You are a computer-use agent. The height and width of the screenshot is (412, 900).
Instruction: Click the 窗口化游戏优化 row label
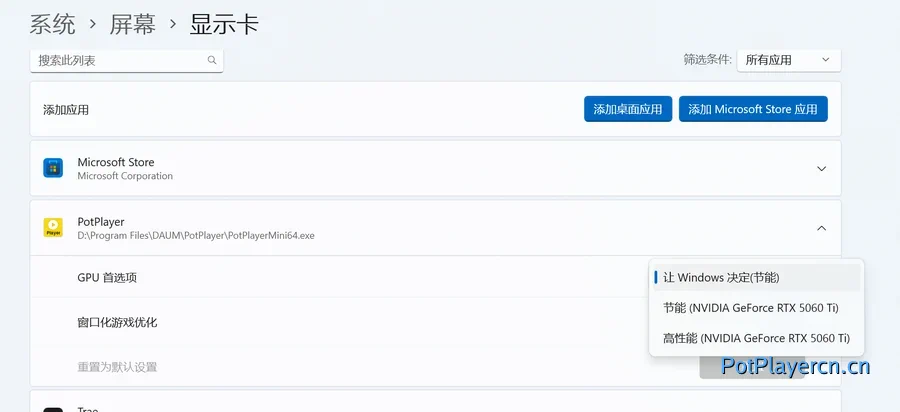[x=117, y=322]
